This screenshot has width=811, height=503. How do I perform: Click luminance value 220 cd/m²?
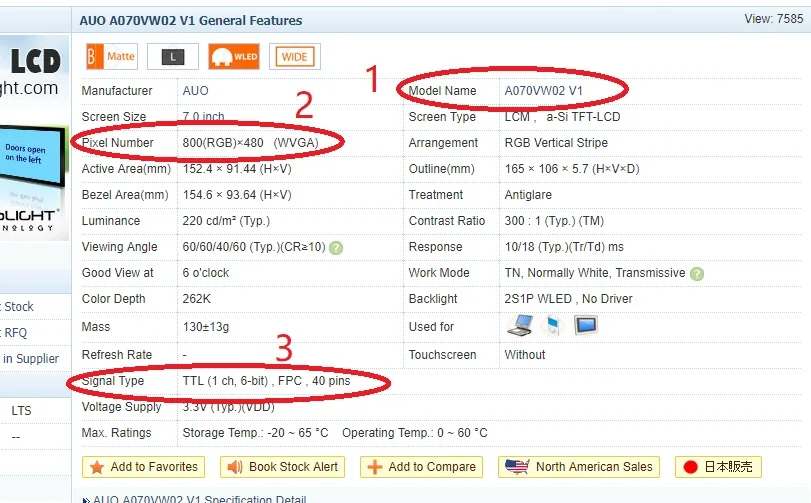tap(226, 221)
